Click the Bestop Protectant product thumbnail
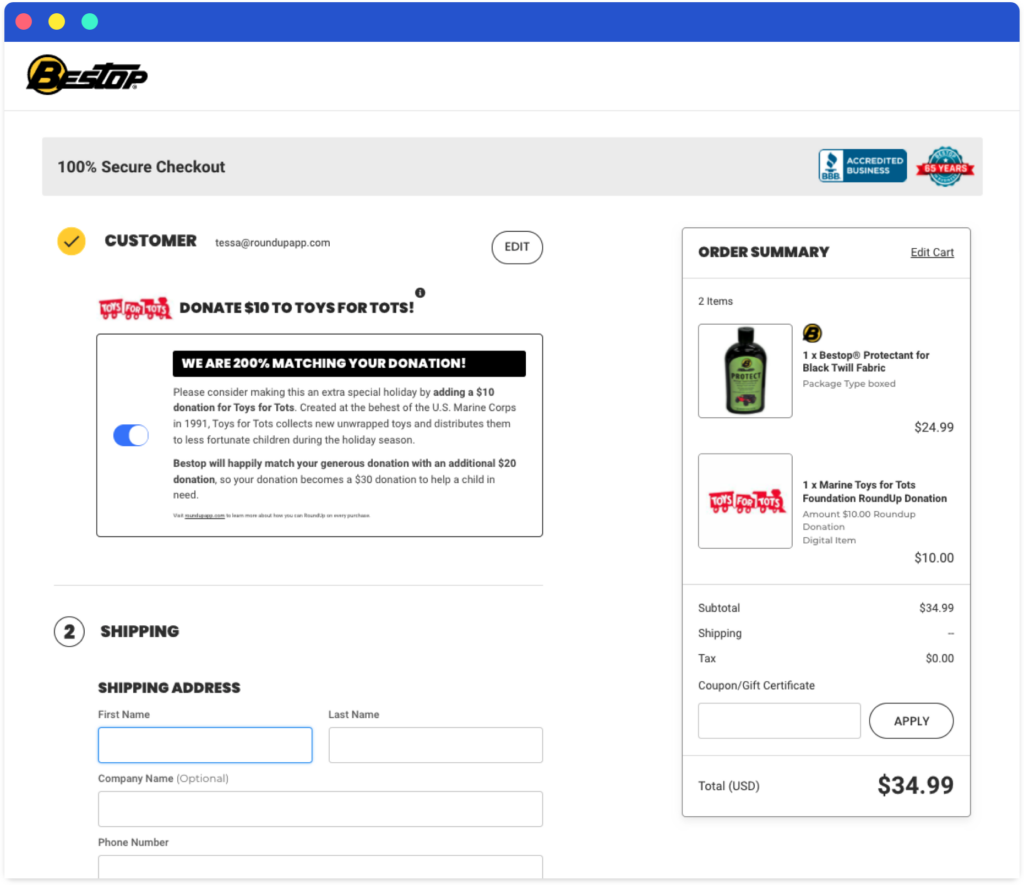This screenshot has width=1024, height=885. pos(745,371)
